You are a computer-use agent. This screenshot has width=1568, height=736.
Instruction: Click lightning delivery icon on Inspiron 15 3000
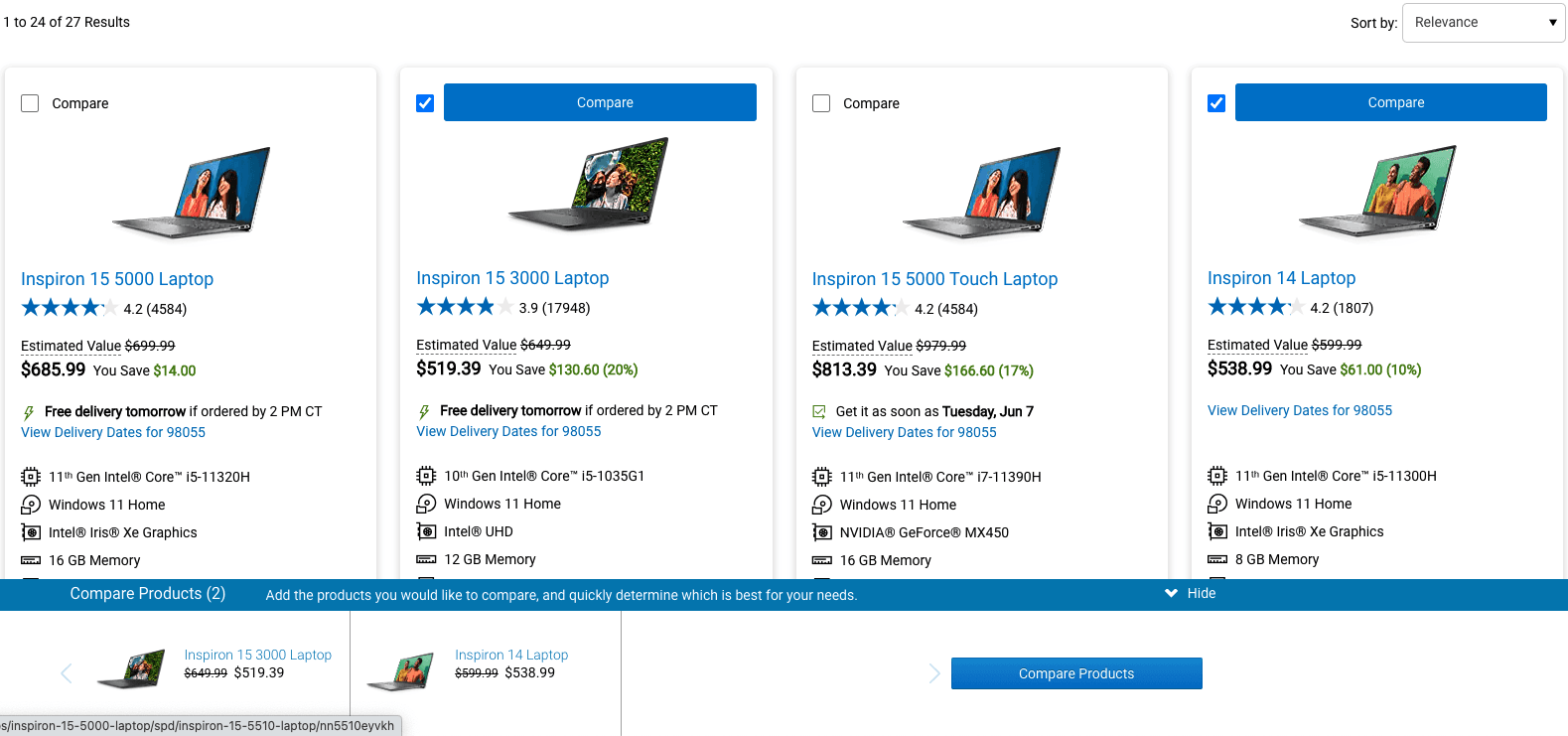[424, 411]
